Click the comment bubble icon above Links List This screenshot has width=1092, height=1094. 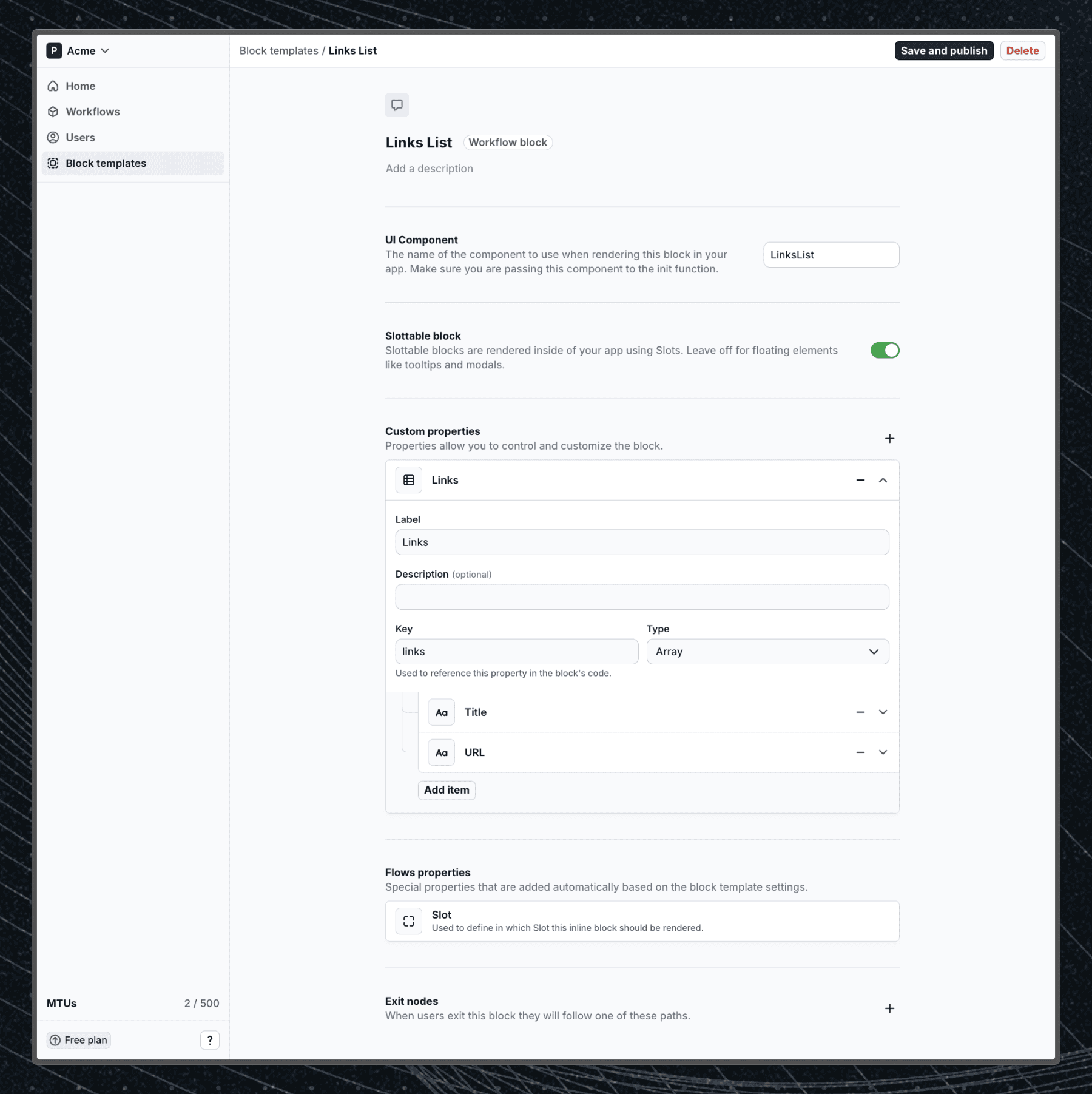pyautogui.click(x=397, y=105)
